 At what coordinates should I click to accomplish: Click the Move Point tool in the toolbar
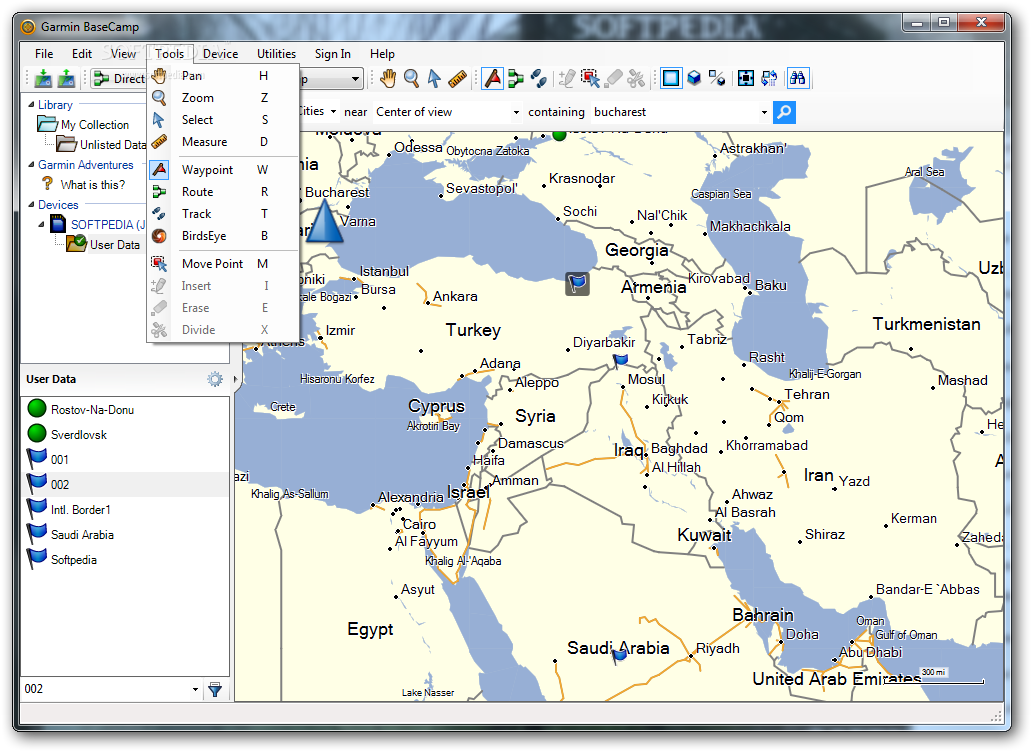(x=590, y=78)
